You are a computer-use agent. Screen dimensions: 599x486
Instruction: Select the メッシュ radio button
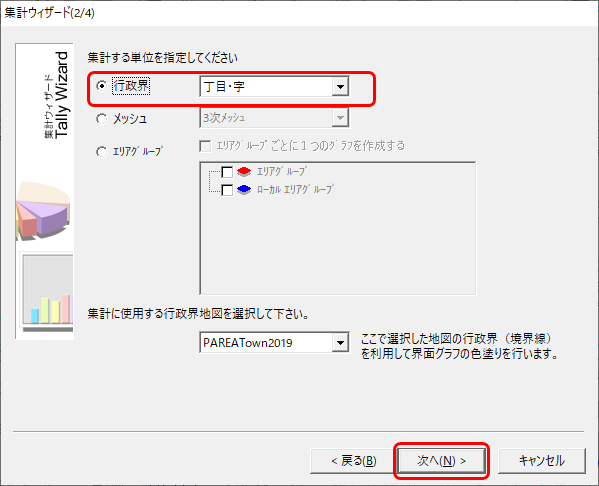(x=102, y=119)
